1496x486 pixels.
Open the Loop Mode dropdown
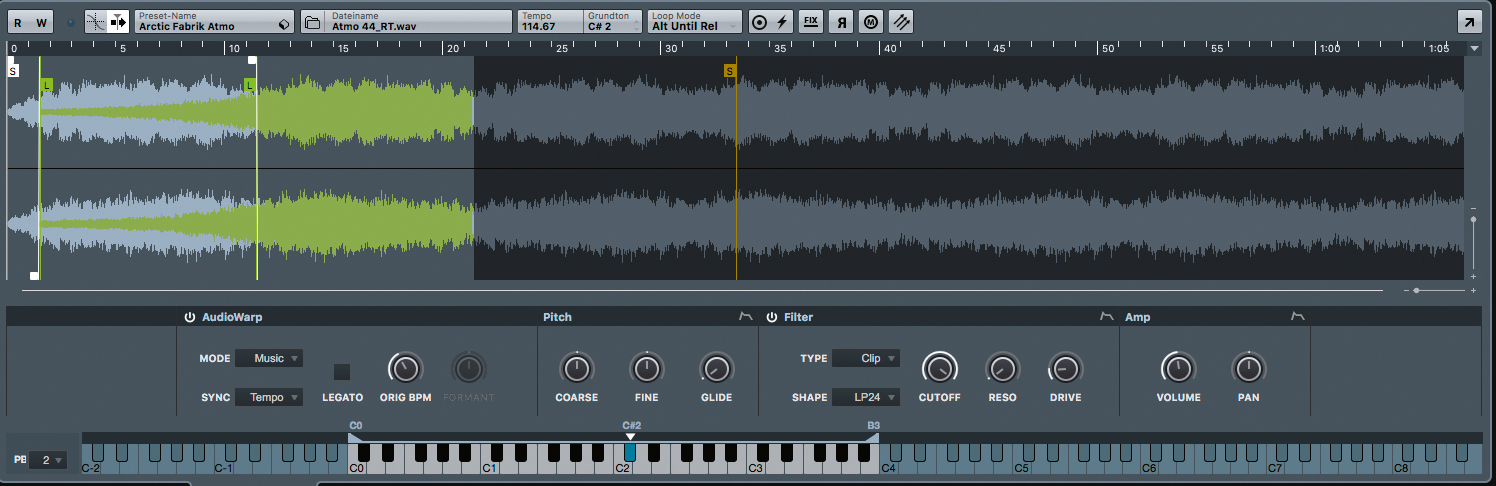point(695,22)
